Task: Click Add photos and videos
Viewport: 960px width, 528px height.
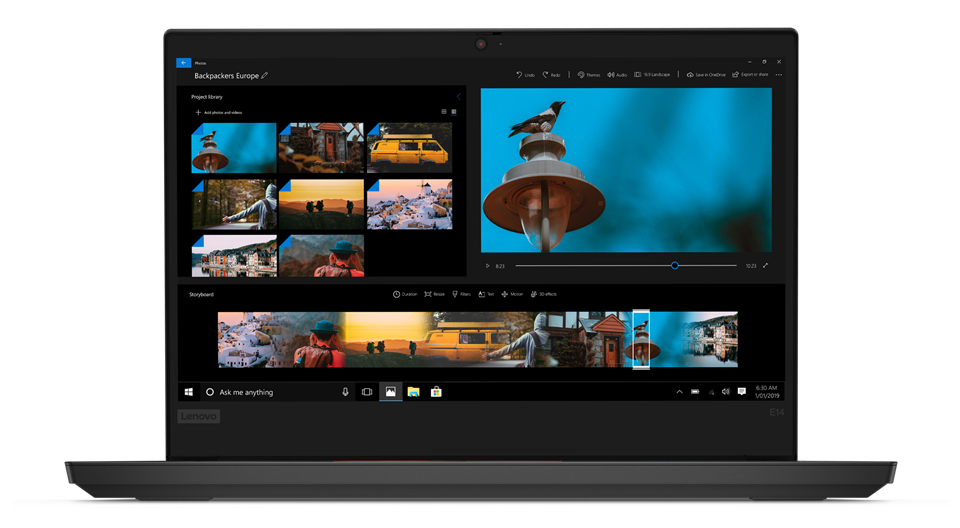Action: pos(219,113)
